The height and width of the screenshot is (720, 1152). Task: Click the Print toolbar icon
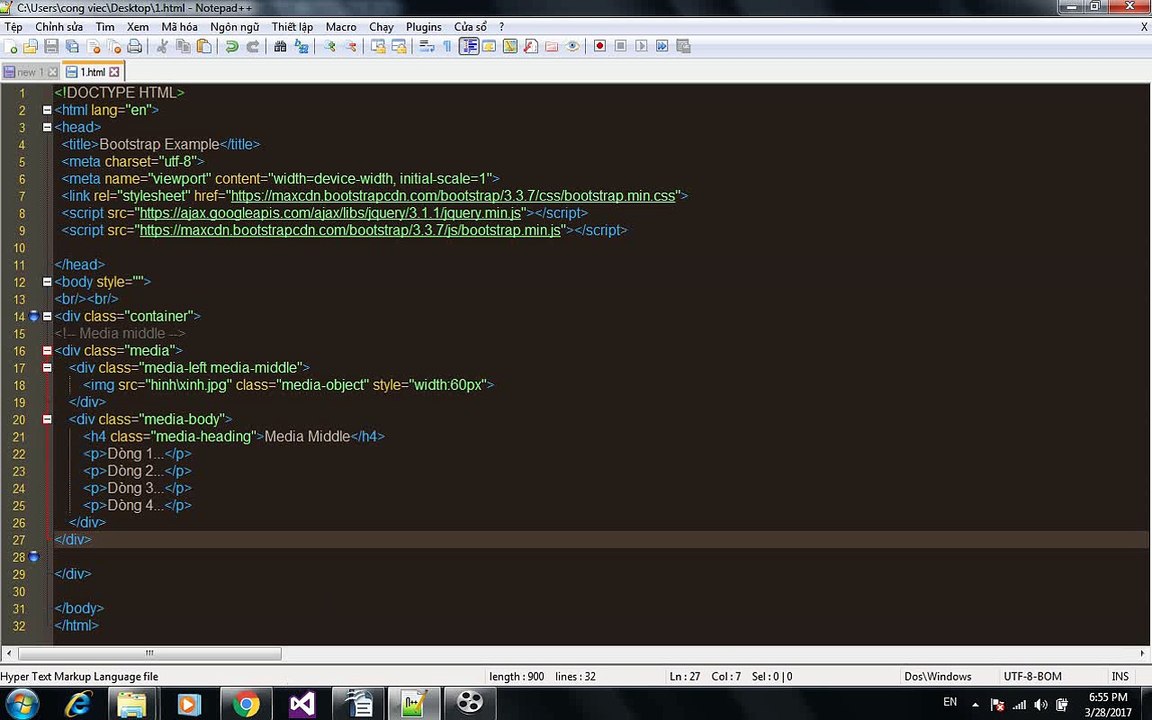tap(134, 46)
